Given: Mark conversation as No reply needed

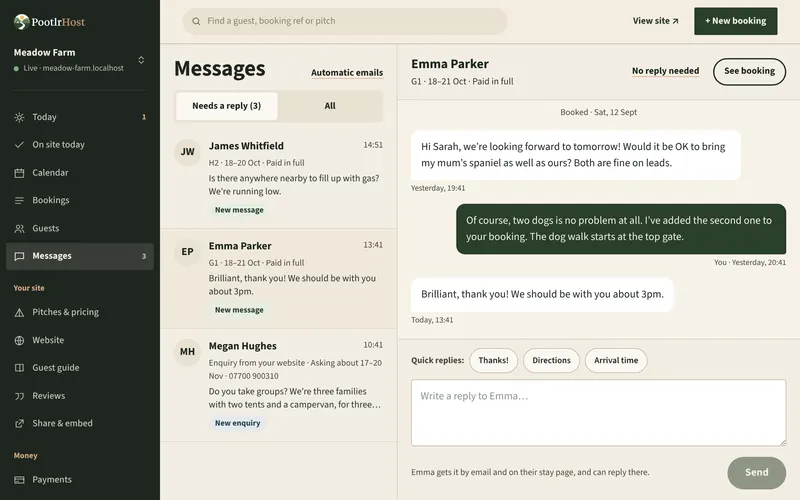Looking at the screenshot, I should click(x=665, y=71).
